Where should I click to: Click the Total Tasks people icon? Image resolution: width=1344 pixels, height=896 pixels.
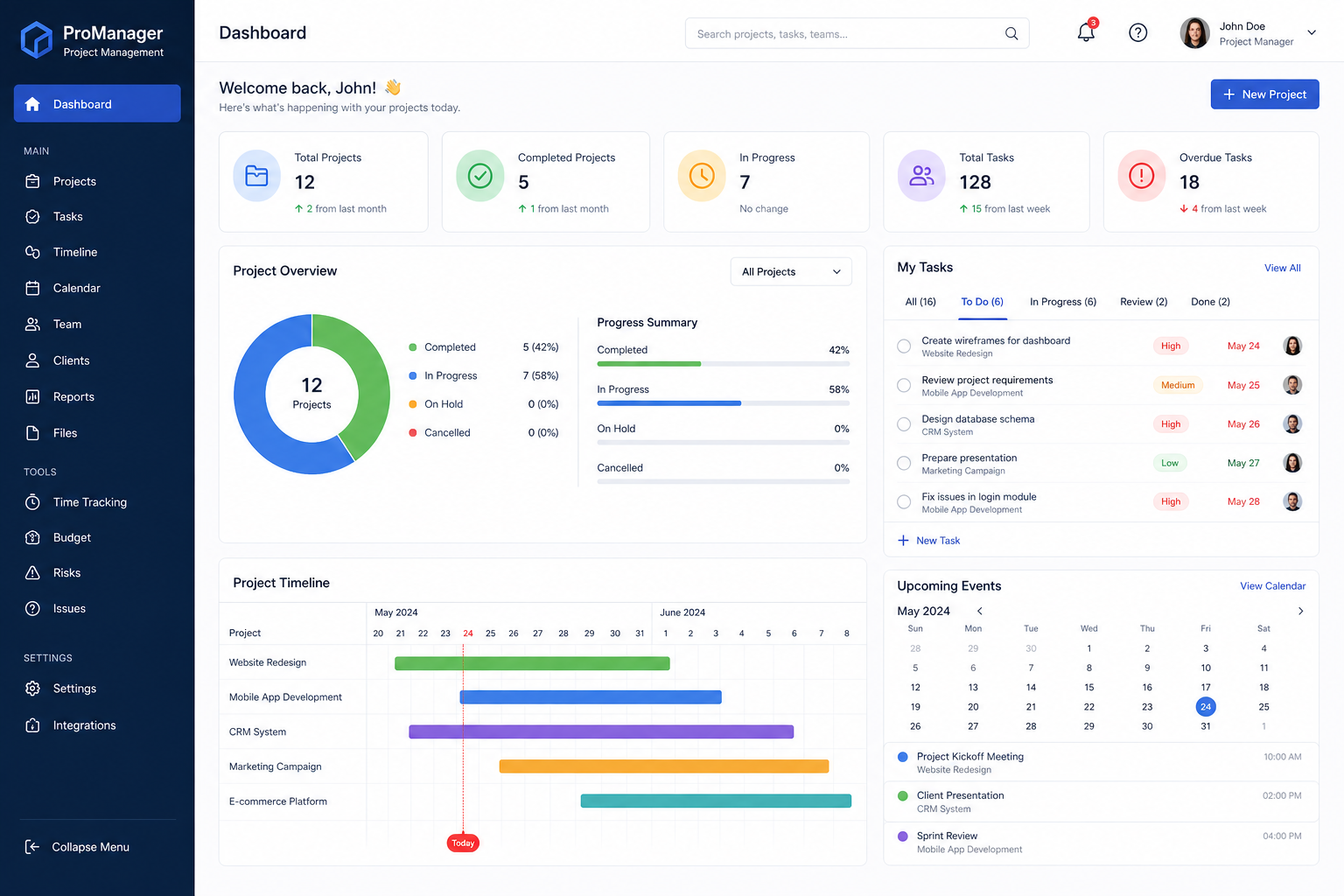coord(922,176)
